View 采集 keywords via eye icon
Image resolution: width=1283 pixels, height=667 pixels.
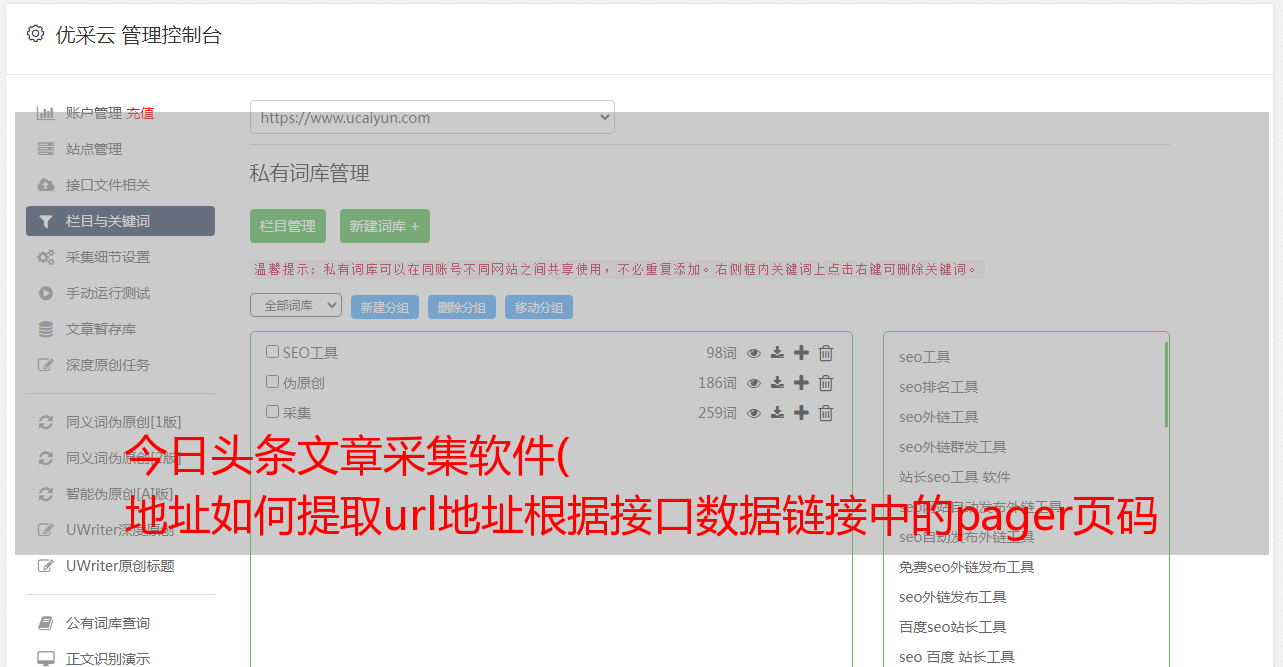point(754,413)
